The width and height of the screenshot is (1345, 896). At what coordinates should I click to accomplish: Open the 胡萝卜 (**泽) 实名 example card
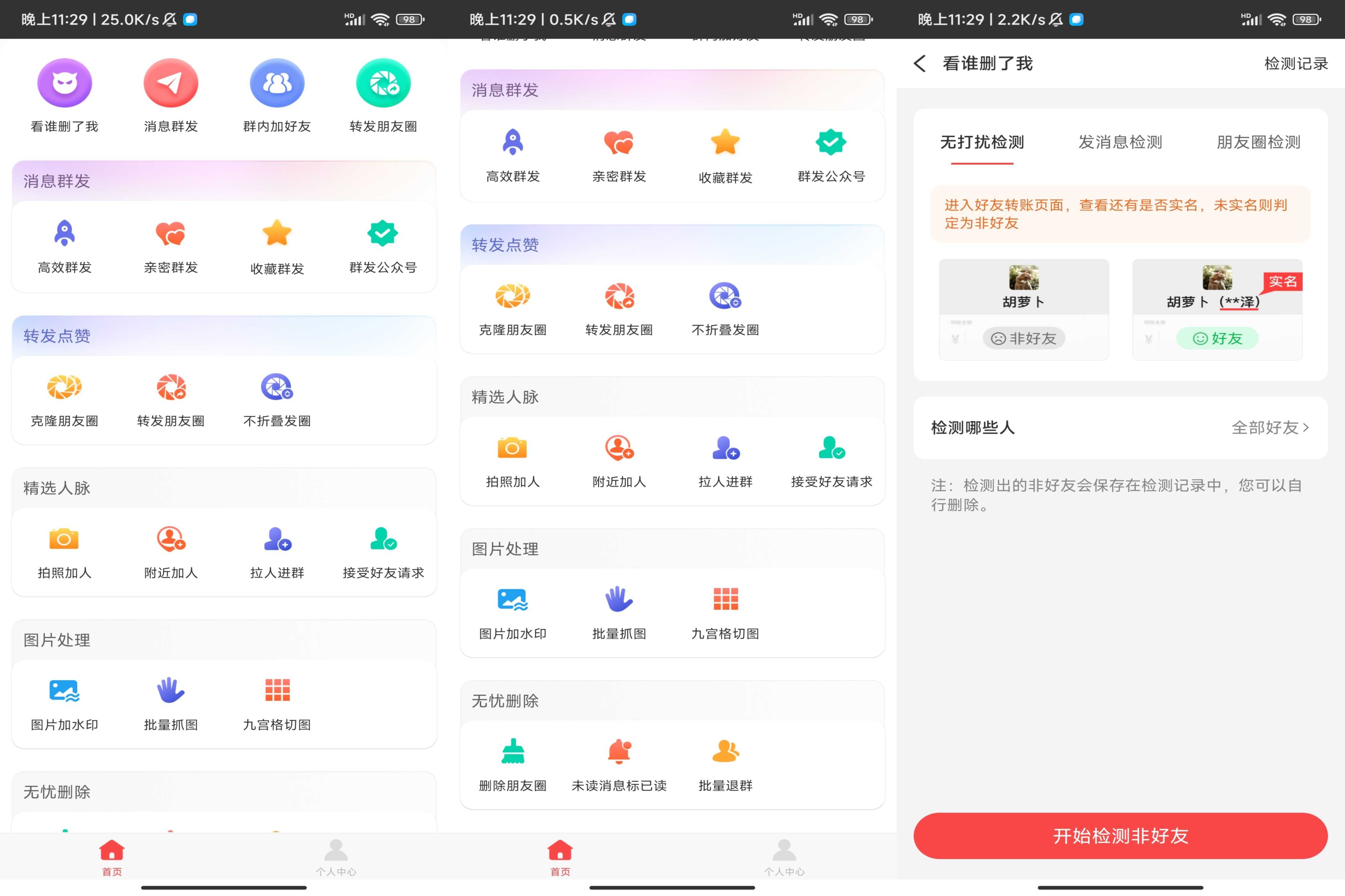click(x=1218, y=310)
